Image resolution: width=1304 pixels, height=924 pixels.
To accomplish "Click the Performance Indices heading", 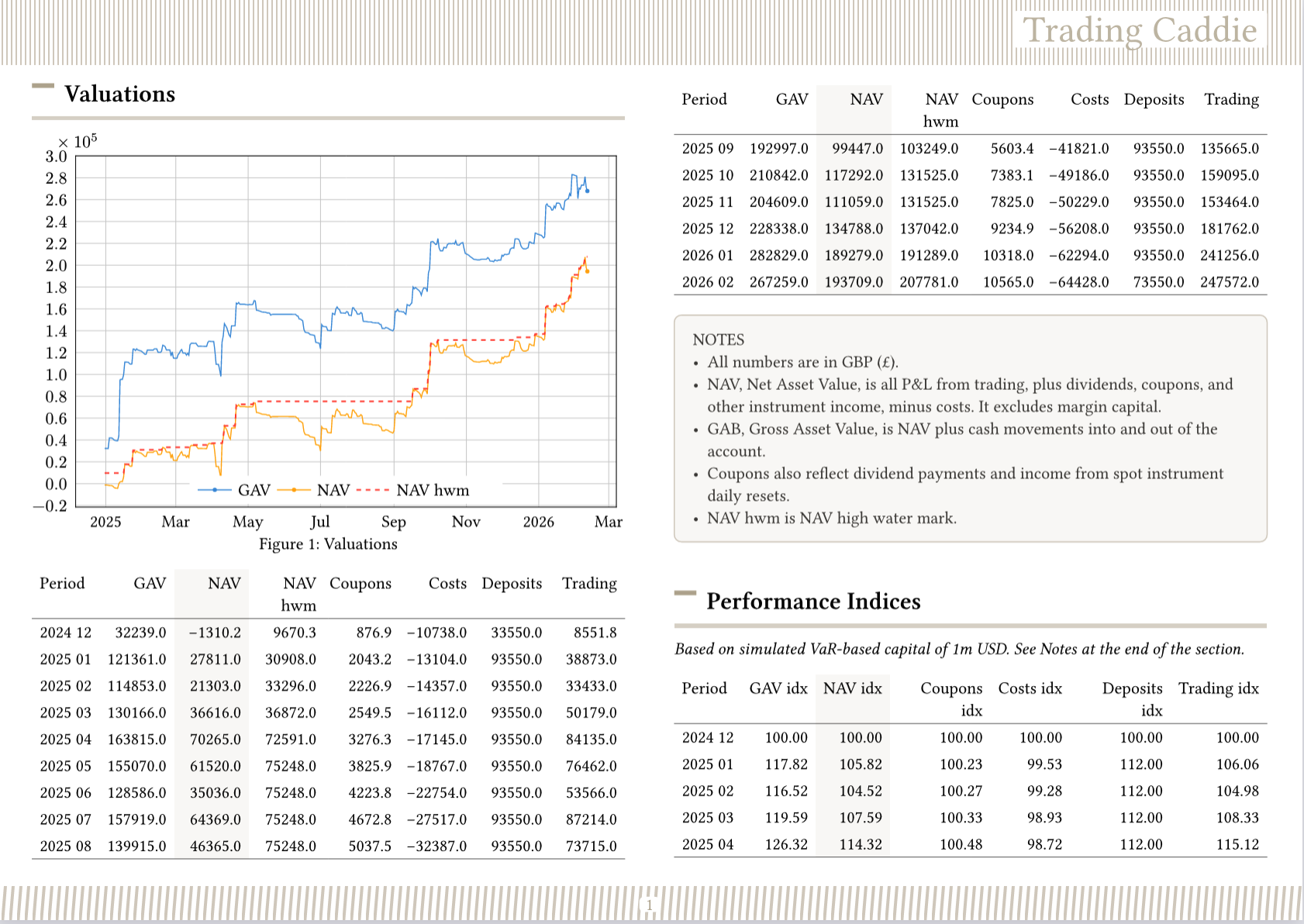I will [x=813, y=602].
